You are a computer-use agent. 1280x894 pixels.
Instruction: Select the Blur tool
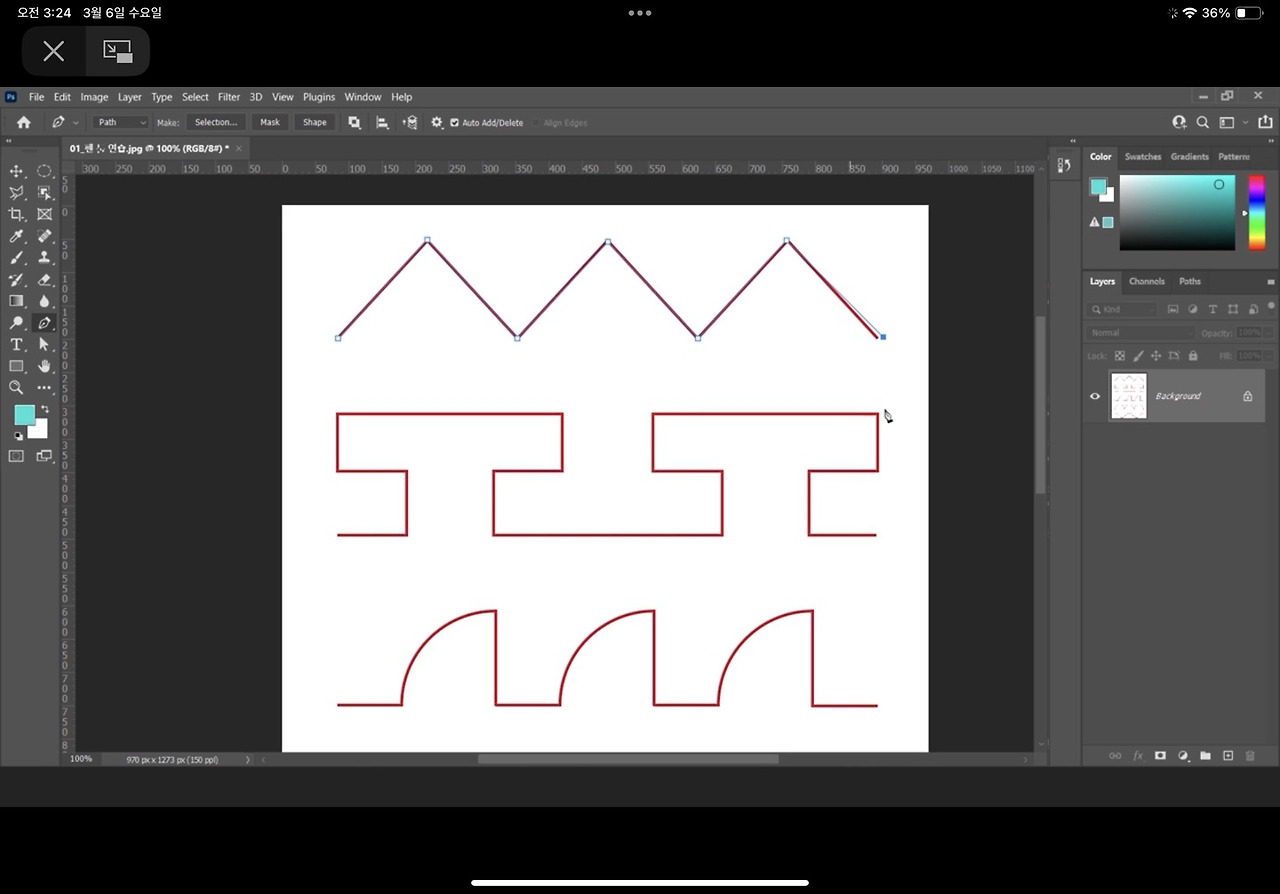coord(44,301)
